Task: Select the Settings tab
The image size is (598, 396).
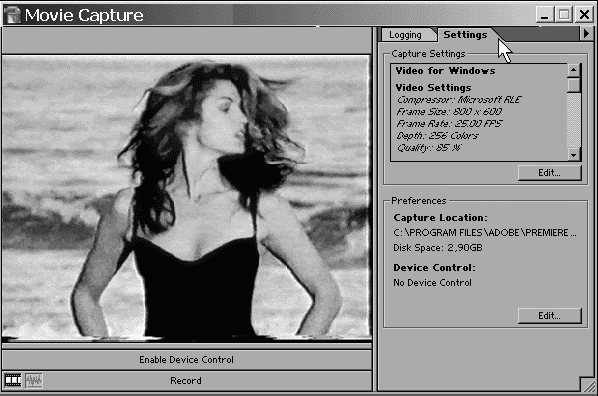Action: [465, 35]
